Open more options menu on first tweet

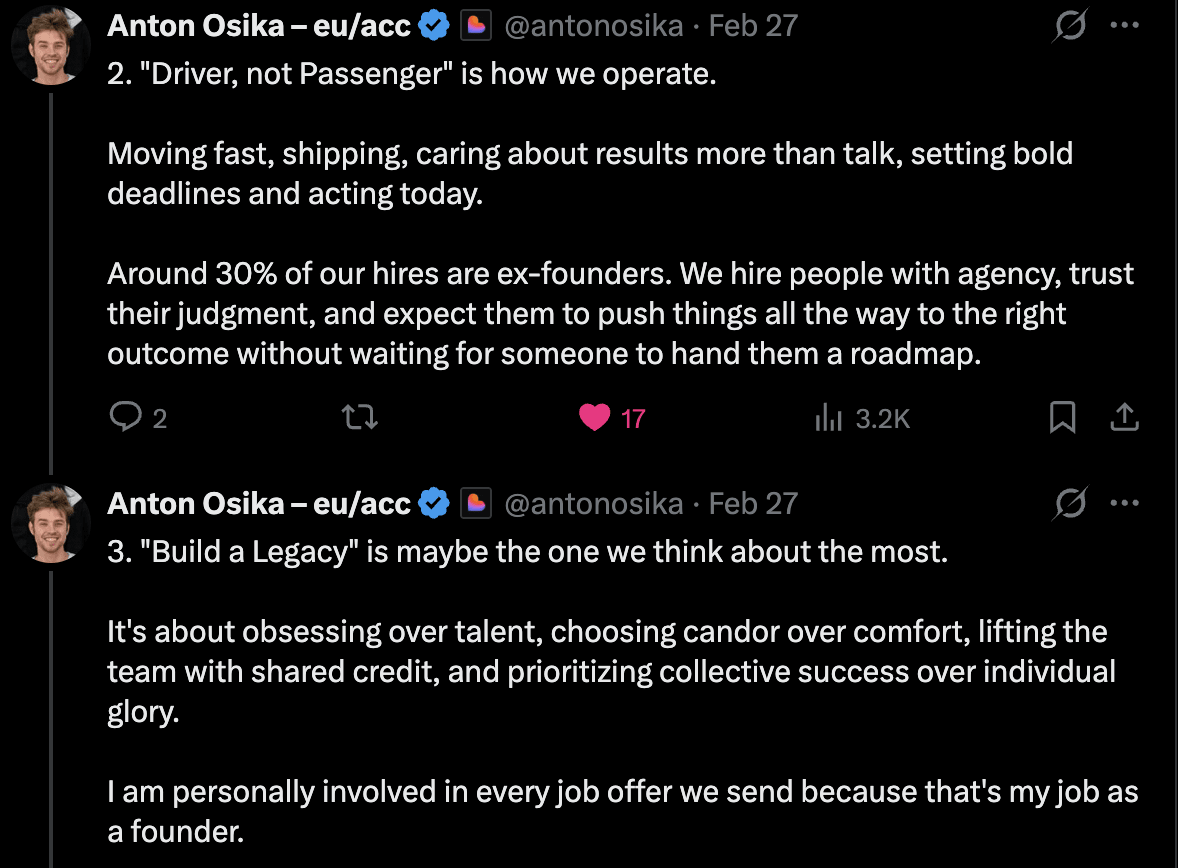point(1125,26)
